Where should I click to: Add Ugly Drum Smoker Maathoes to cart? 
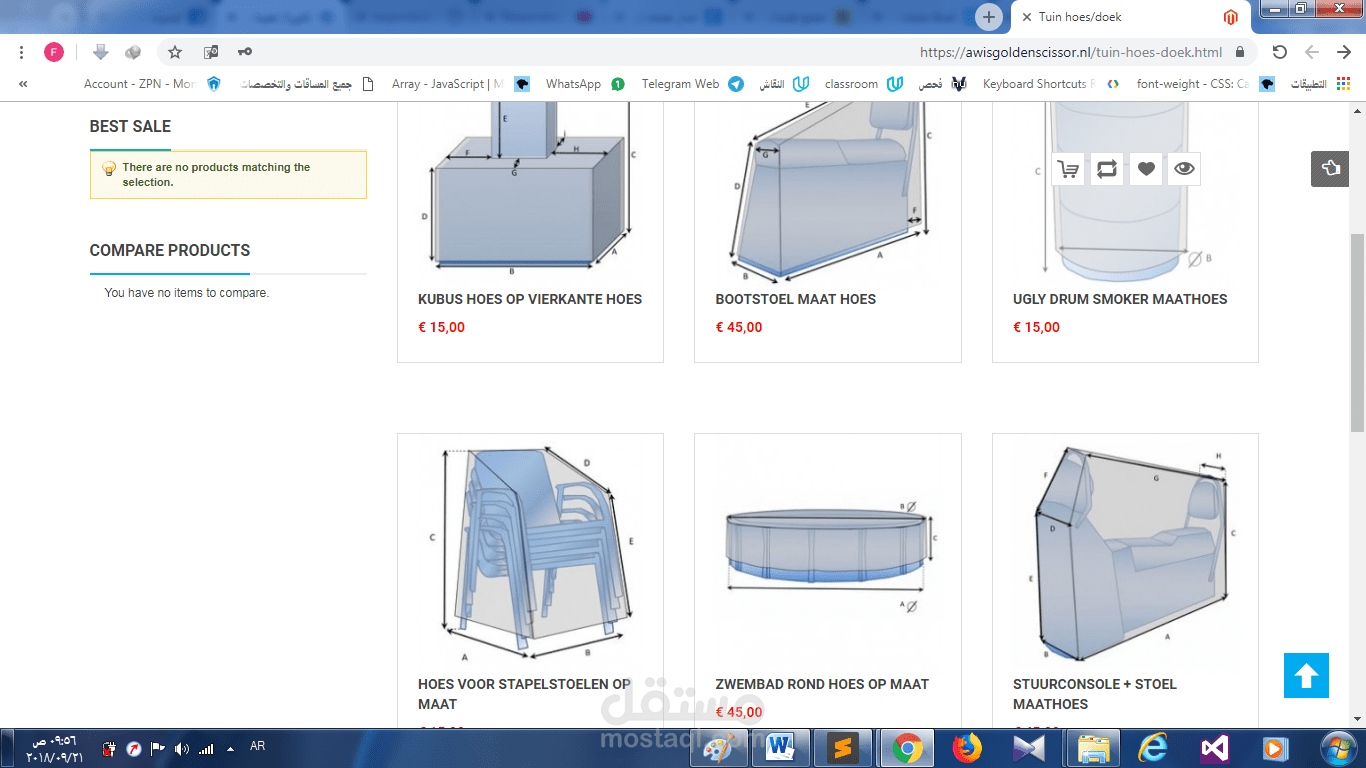pos(1068,169)
